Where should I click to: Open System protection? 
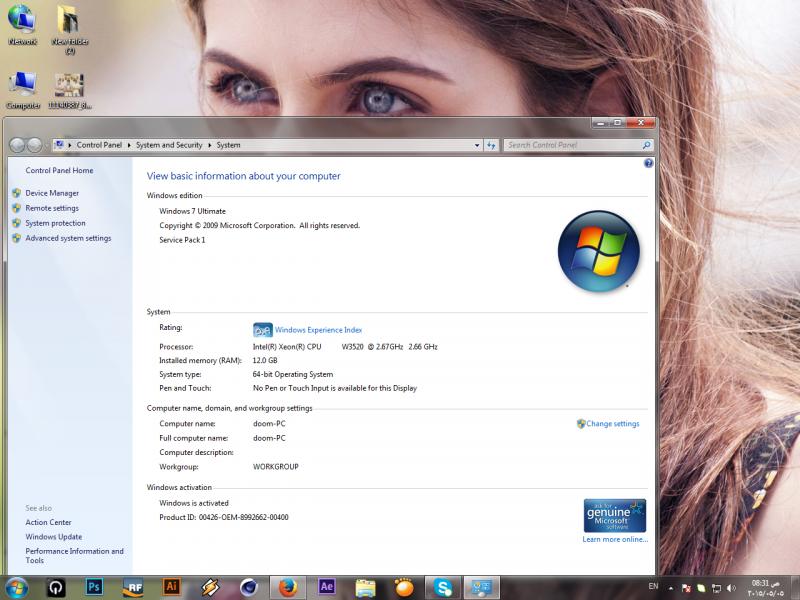click(55, 223)
